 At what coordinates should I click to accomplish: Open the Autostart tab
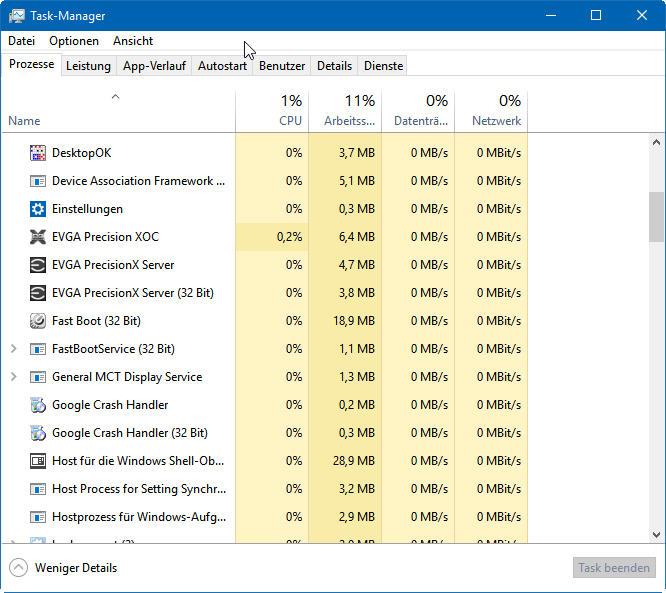point(222,66)
